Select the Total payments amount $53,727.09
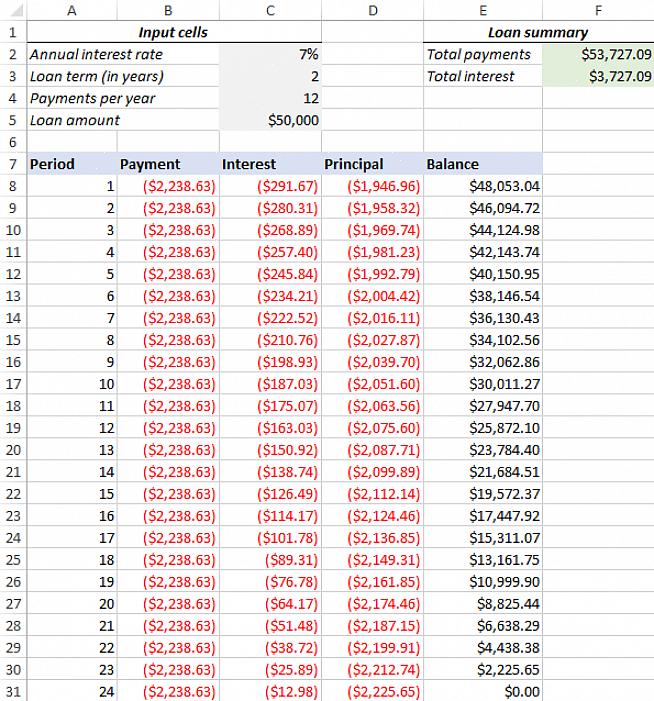 click(x=598, y=54)
